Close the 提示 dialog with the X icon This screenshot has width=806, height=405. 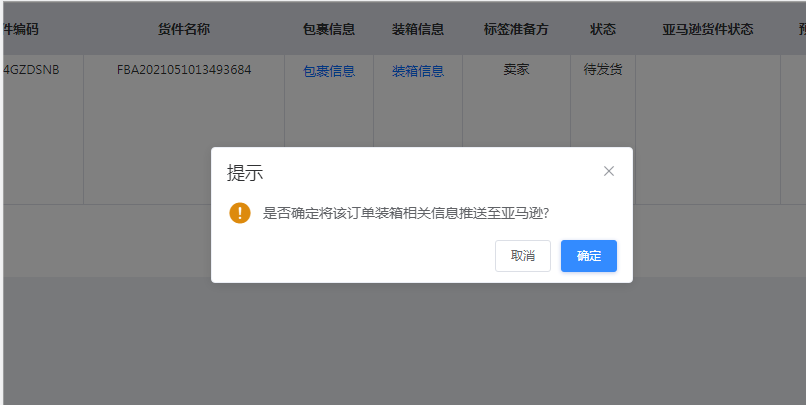coord(608,171)
